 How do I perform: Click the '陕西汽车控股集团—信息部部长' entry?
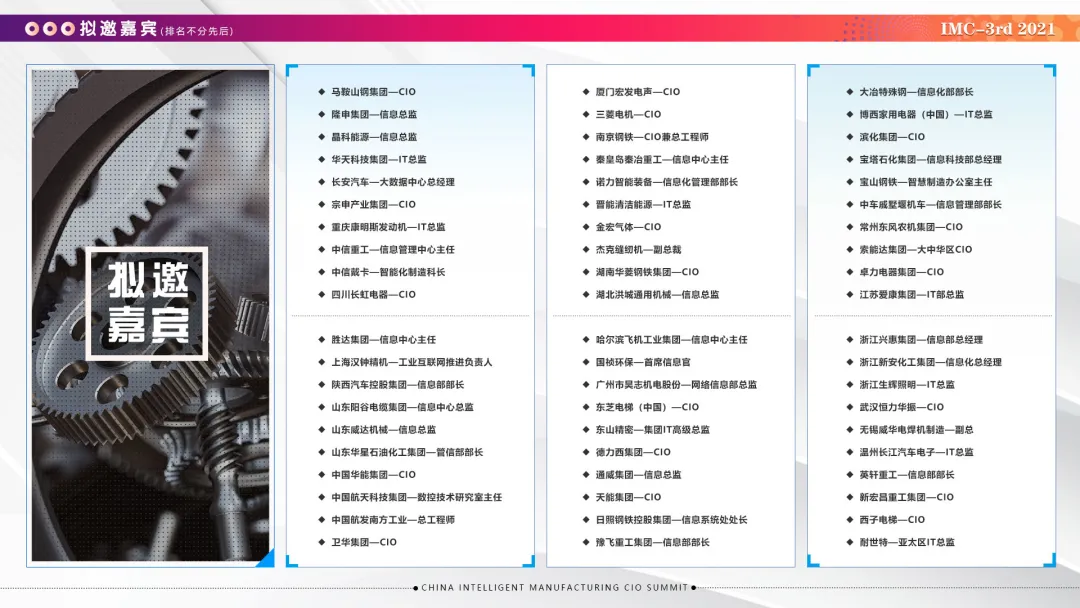[397, 385]
